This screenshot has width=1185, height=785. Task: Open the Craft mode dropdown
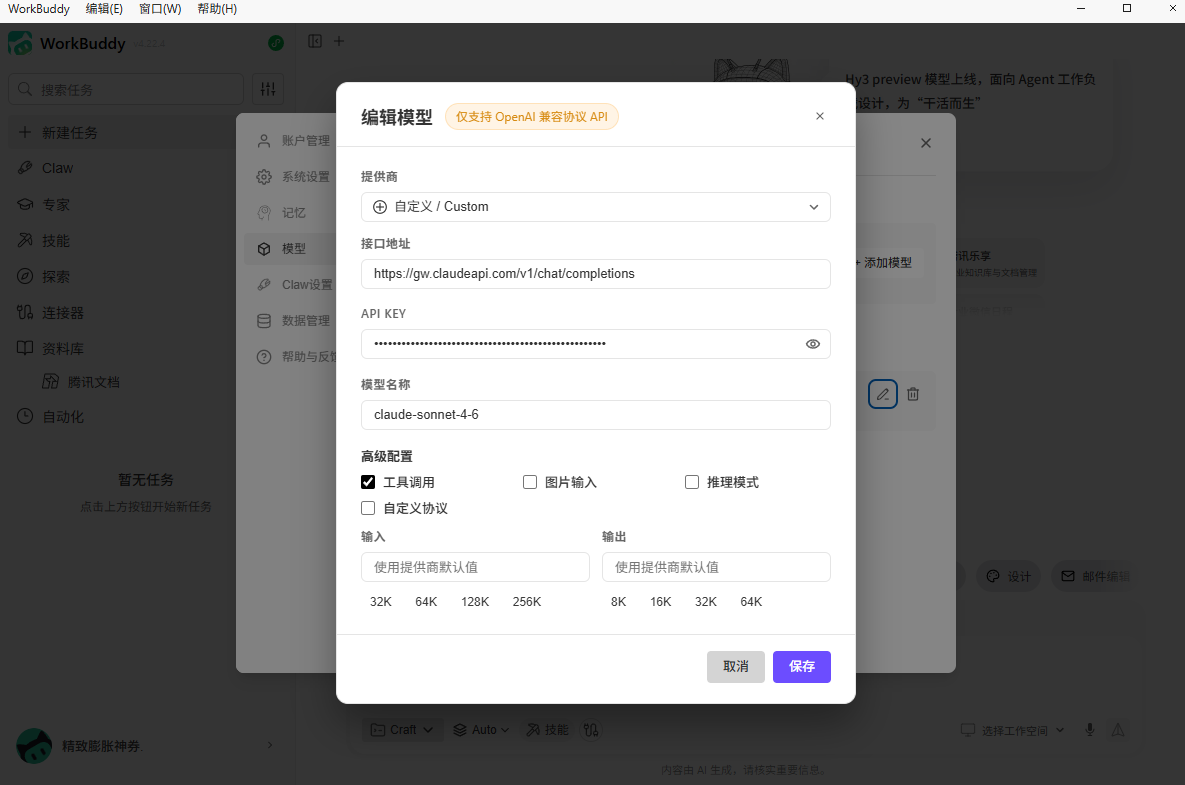click(x=402, y=730)
